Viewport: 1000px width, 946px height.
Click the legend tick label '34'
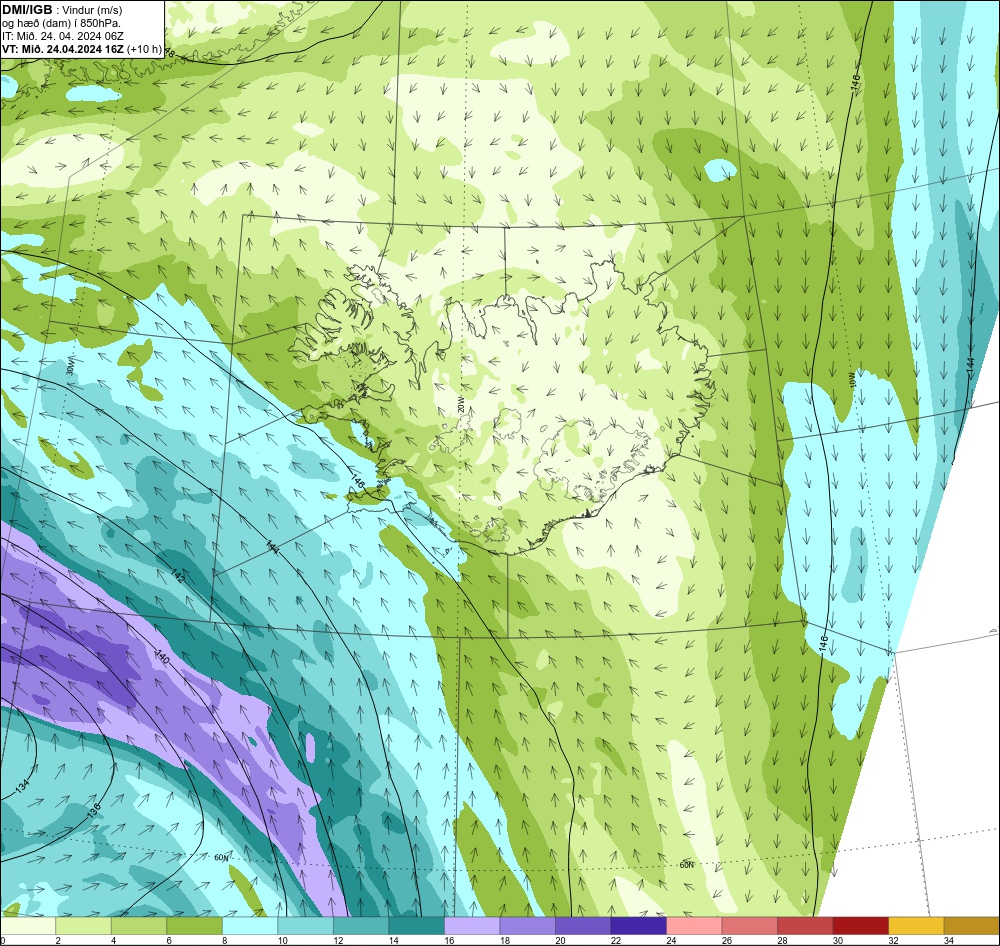point(948,940)
